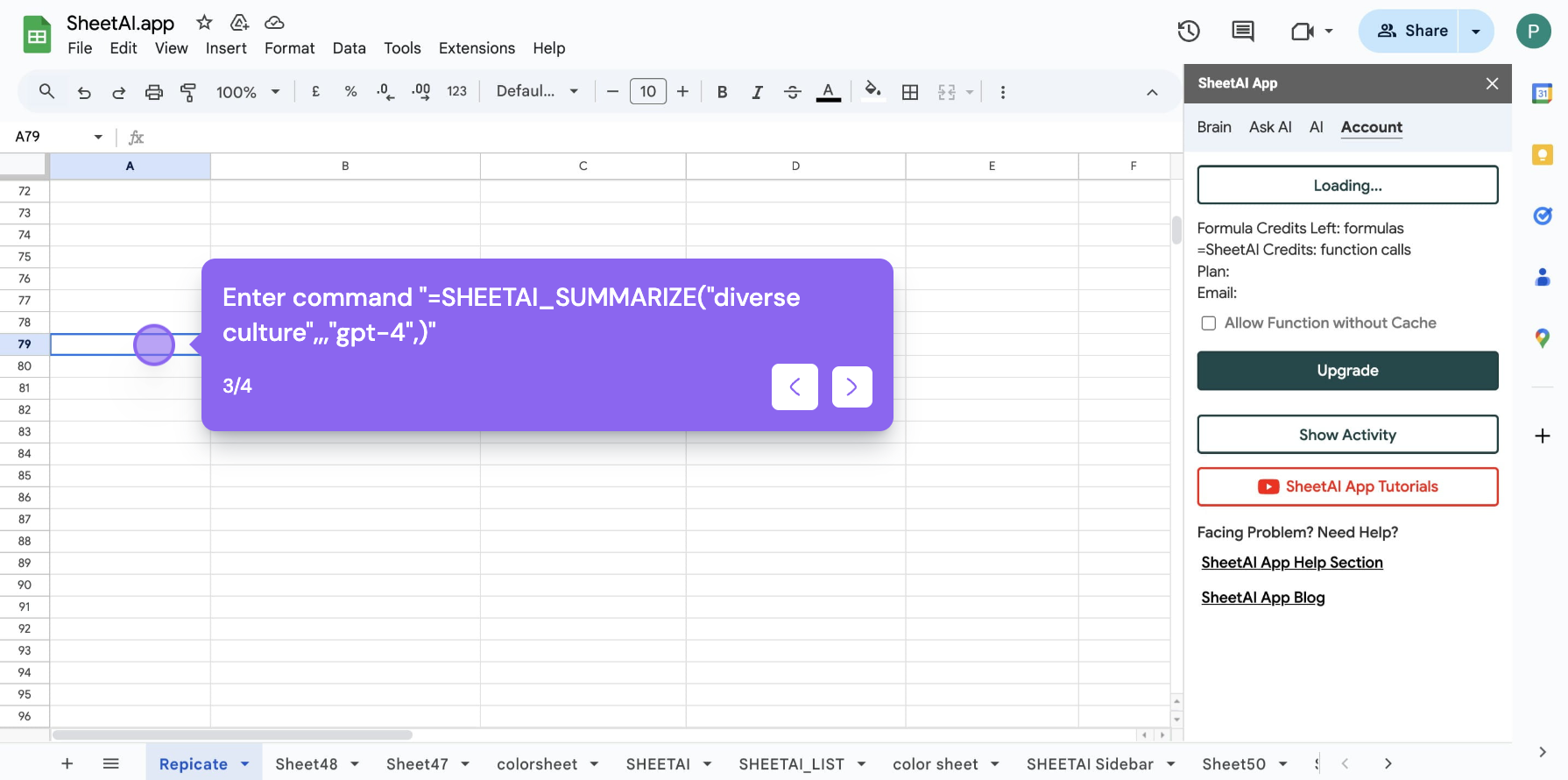Toggle bold formatting
1568x780 pixels.
pos(723,92)
